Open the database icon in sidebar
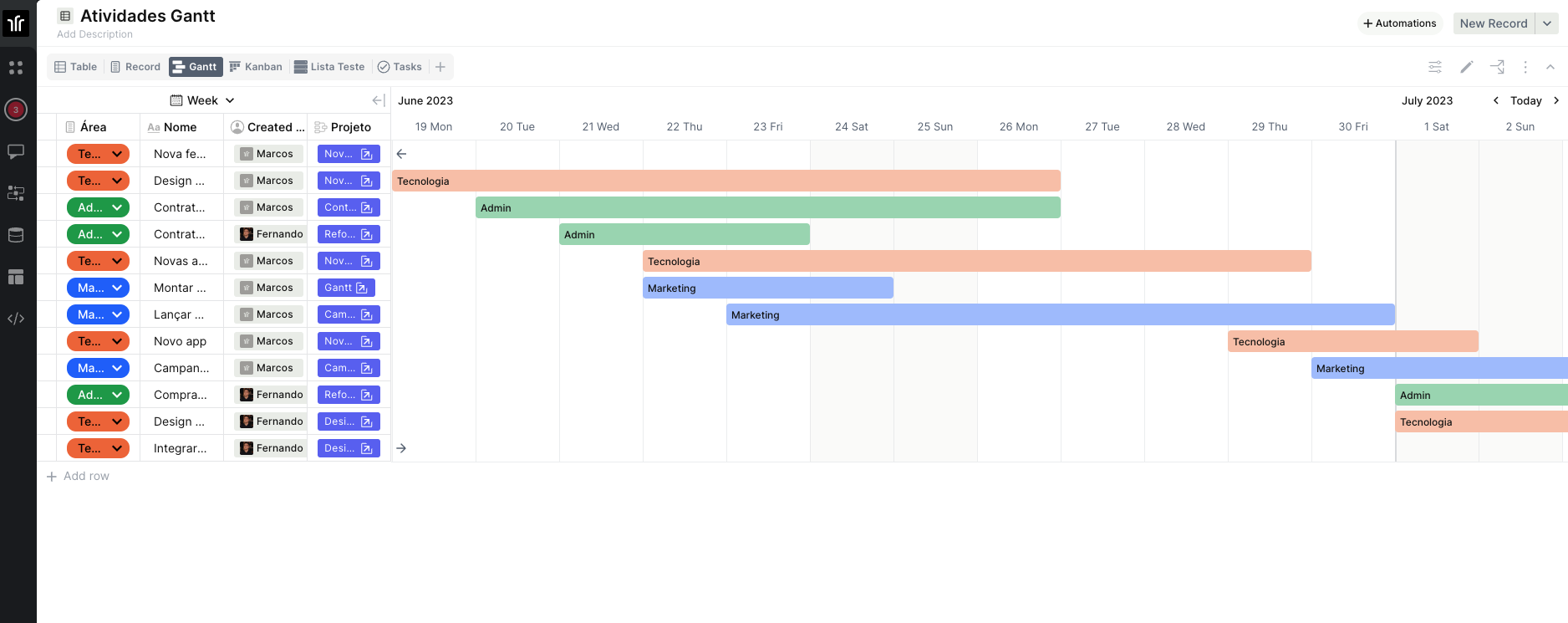1568x623 pixels. tap(16, 235)
